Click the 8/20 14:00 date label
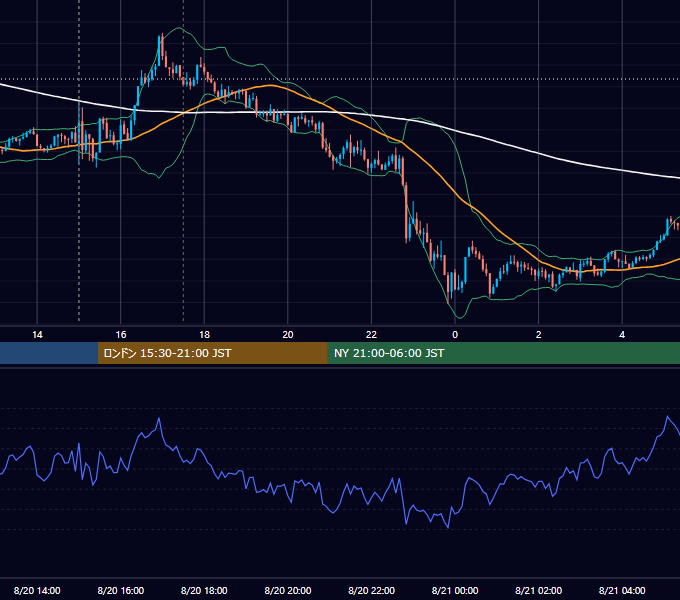The image size is (680, 600). point(37,590)
